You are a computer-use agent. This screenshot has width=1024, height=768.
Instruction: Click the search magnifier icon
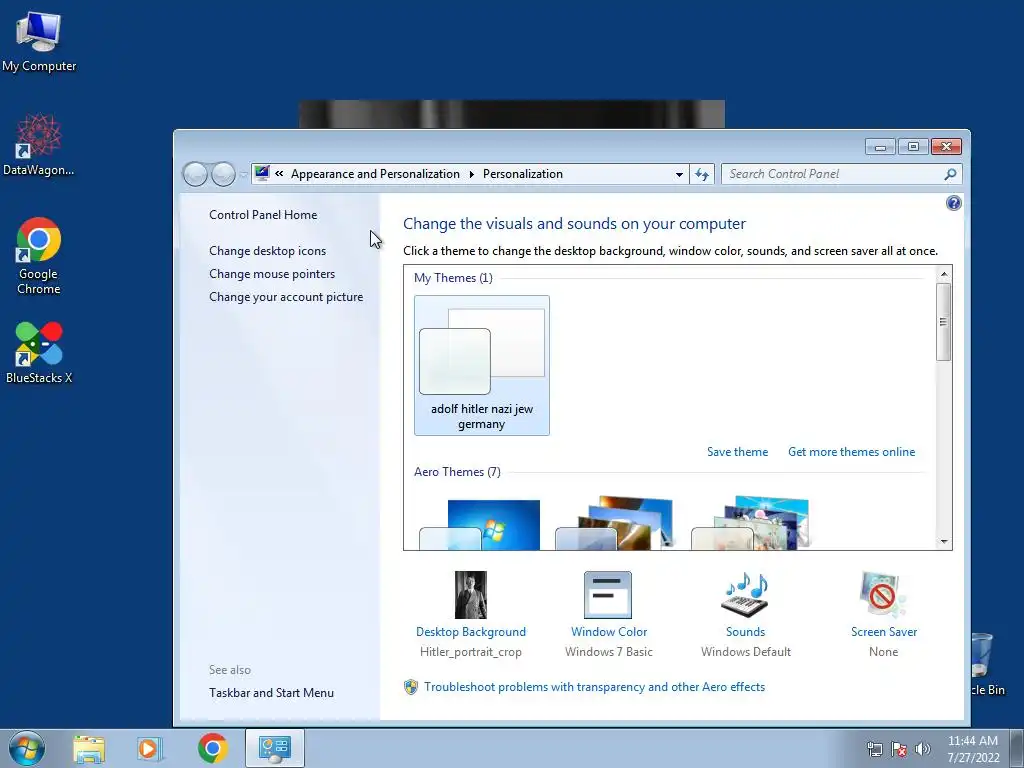[x=950, y=174]
